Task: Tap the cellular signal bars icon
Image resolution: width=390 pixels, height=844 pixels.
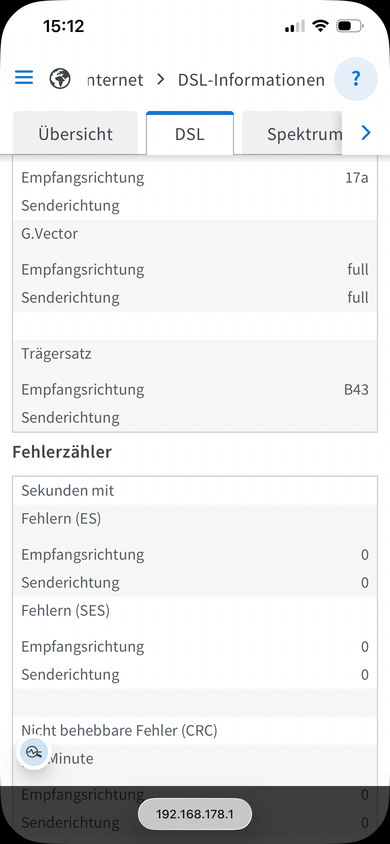Action: coord(294,26)
